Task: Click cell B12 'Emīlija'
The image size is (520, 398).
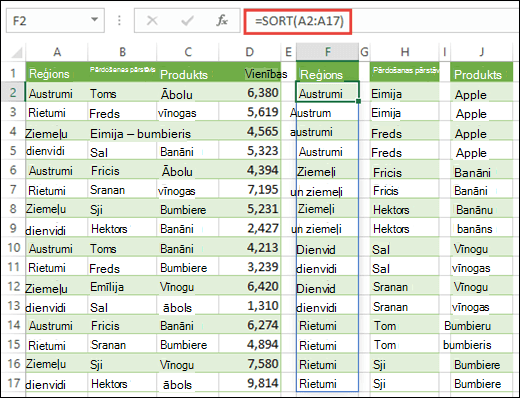Action: pyautogui.click(x=122, y=286)
